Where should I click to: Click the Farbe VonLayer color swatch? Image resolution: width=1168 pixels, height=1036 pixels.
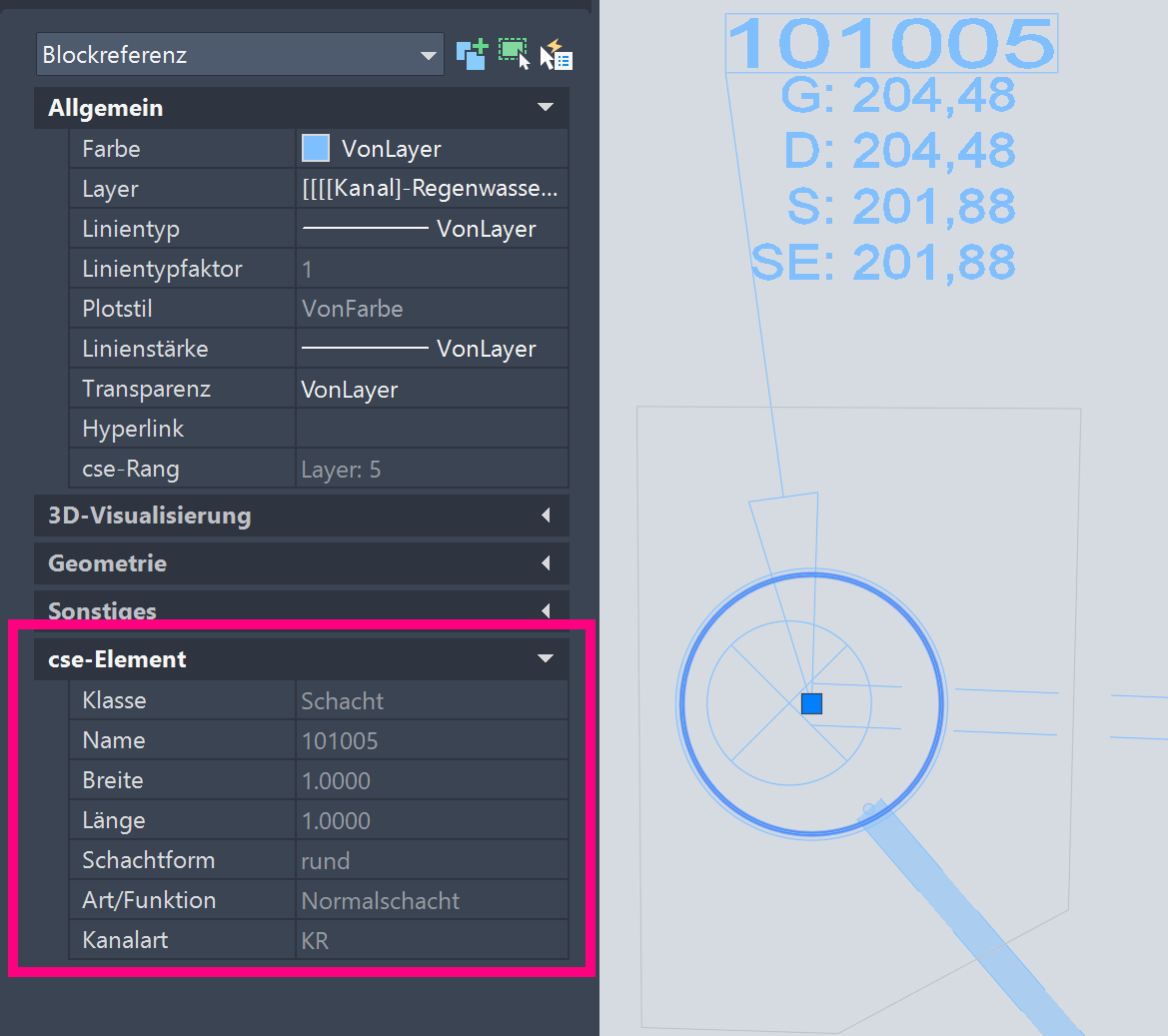point(316,149)
